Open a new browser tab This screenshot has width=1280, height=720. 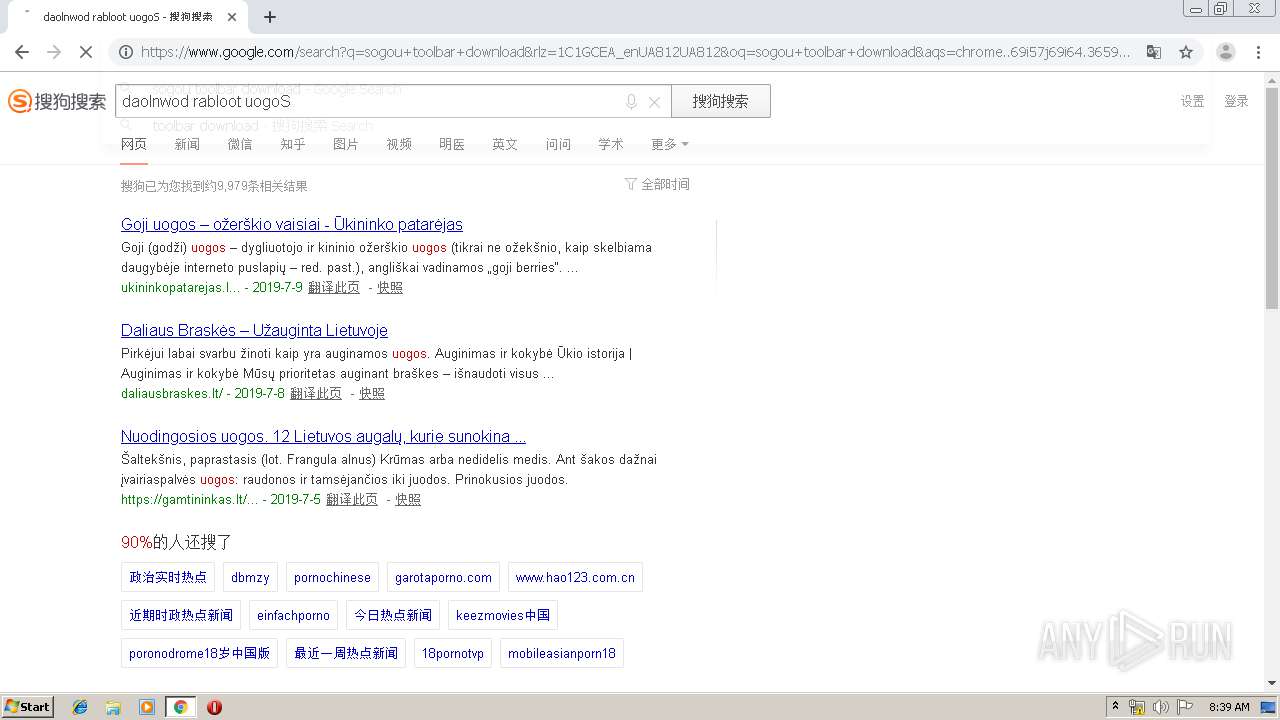click(270, 17)
